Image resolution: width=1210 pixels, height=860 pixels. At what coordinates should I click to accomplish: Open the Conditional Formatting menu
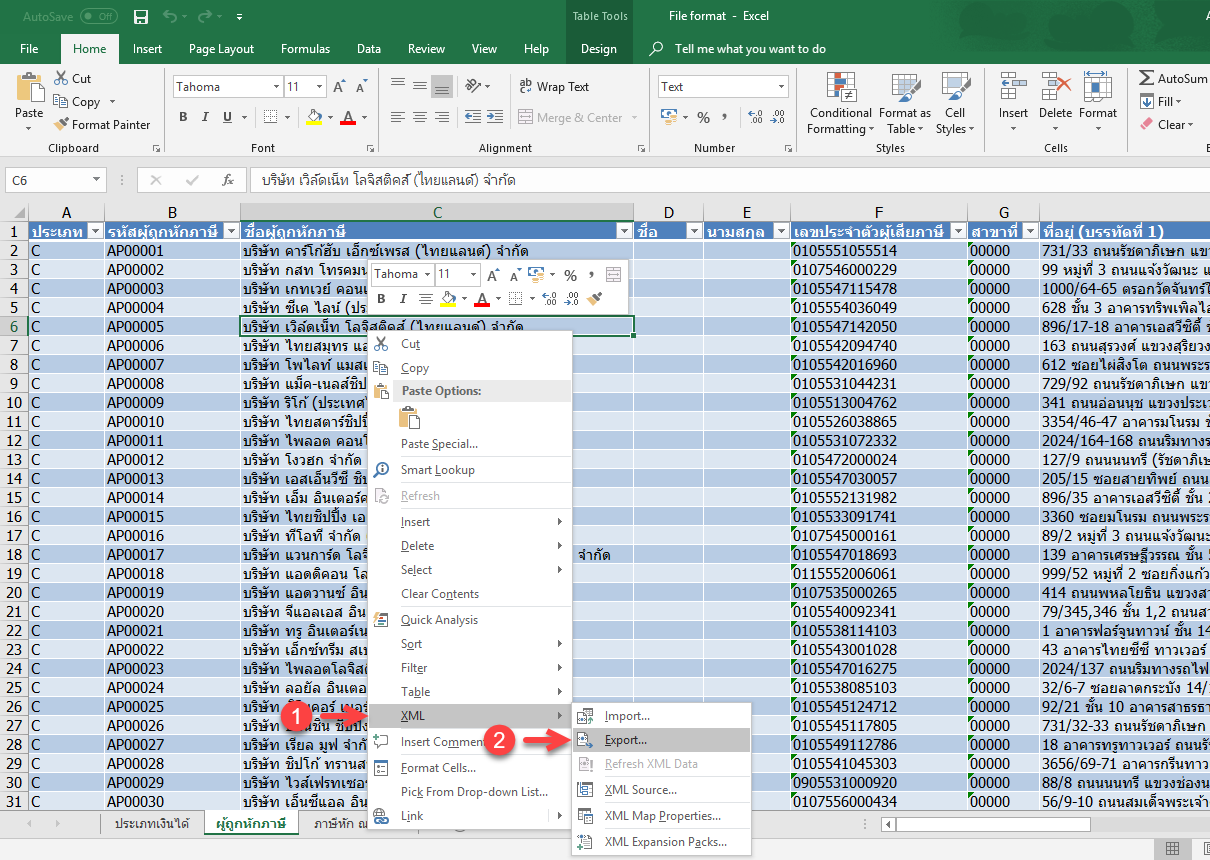point(841,104)
